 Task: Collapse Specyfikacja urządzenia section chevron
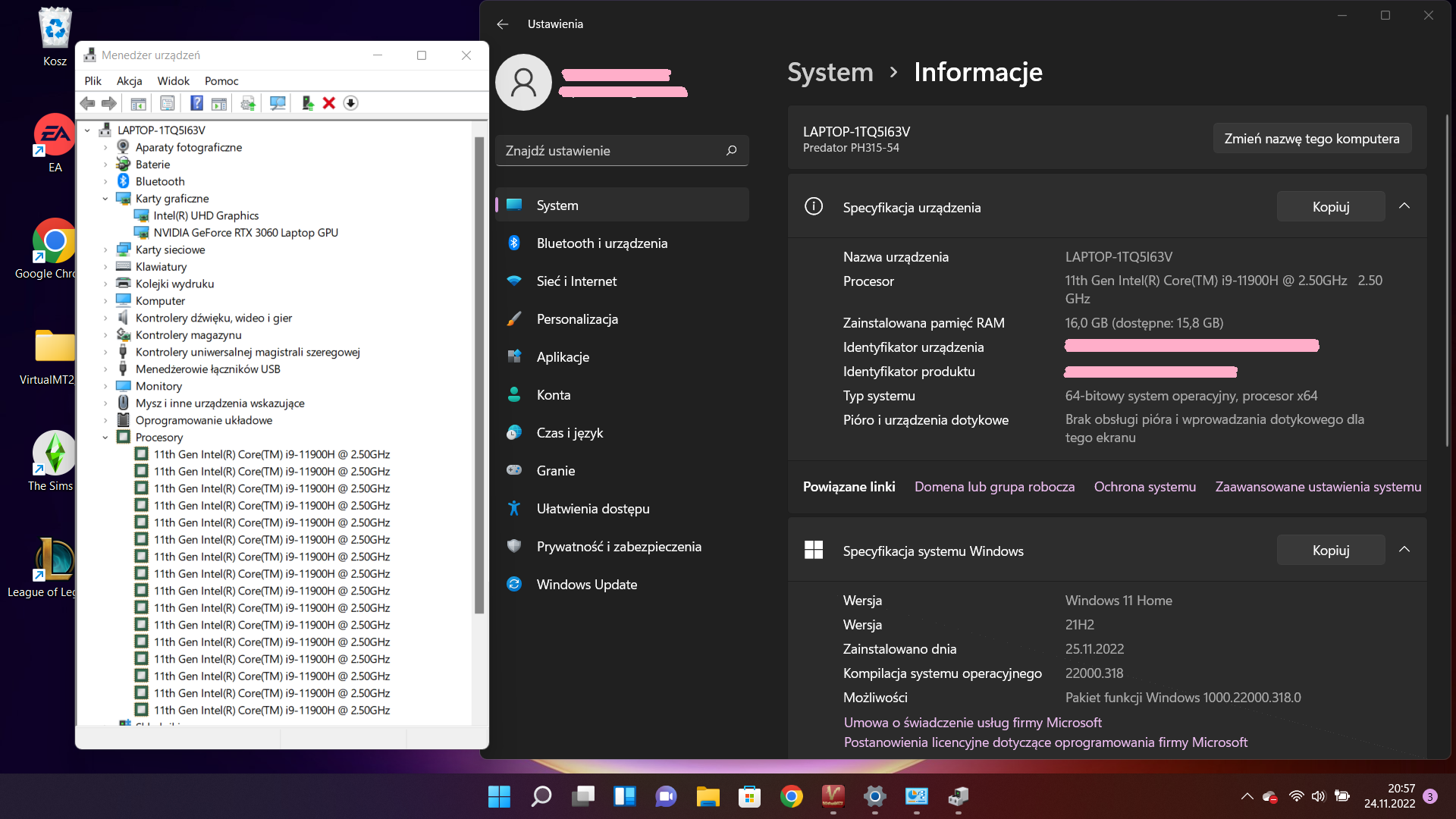click(x=1404, y=206)
